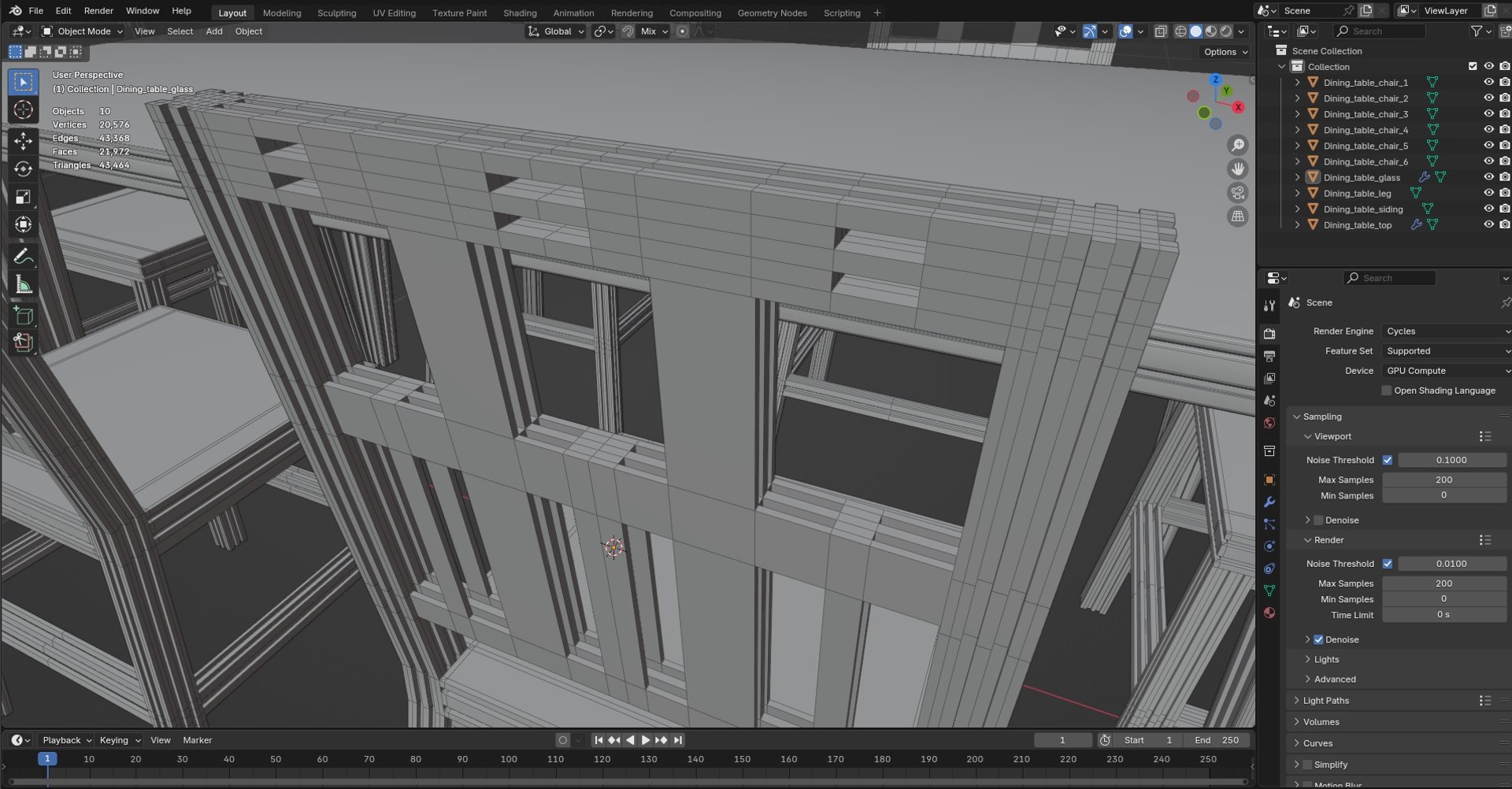Hide Dining_table_leg in viewport
The width and height of the screenshot is (1512, 789).
(x=1488, y=193)
